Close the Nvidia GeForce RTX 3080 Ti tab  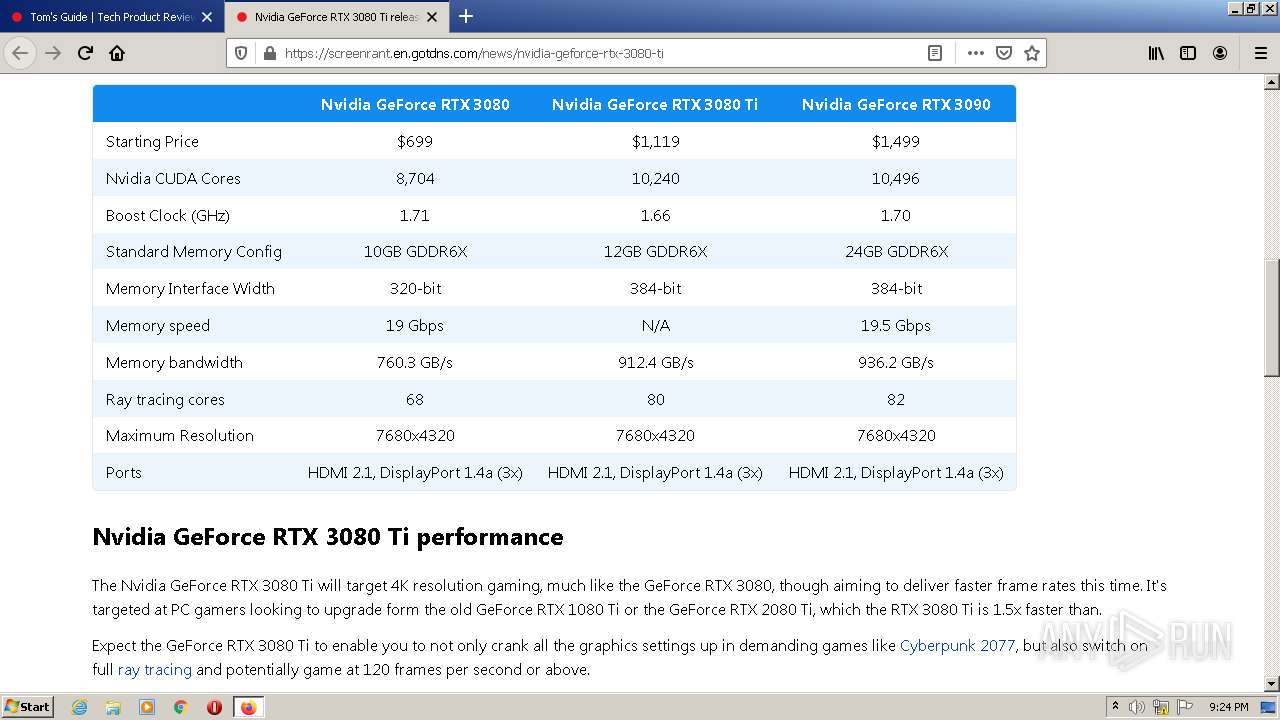click(x=432, y=17)
